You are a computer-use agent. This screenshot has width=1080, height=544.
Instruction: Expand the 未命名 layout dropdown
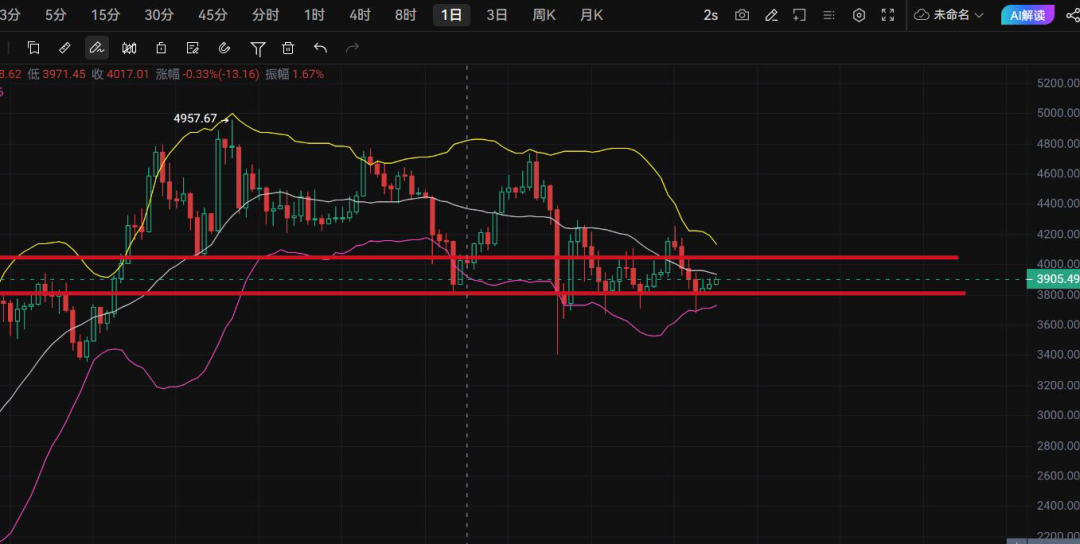tap(949, 15)
